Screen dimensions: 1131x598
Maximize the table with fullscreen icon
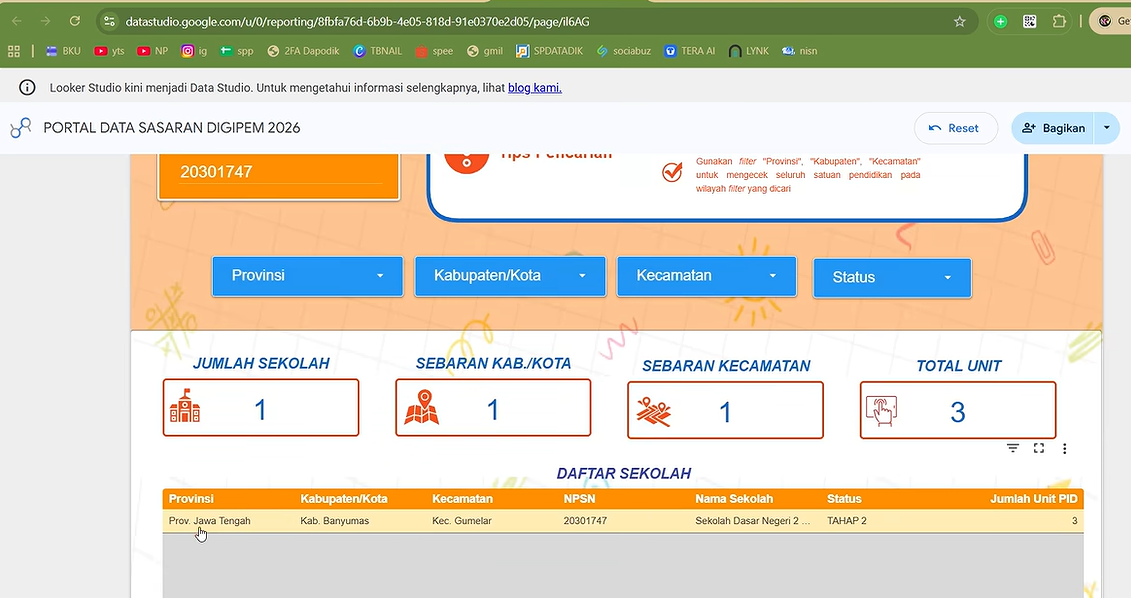click(x=1039, y=448)
